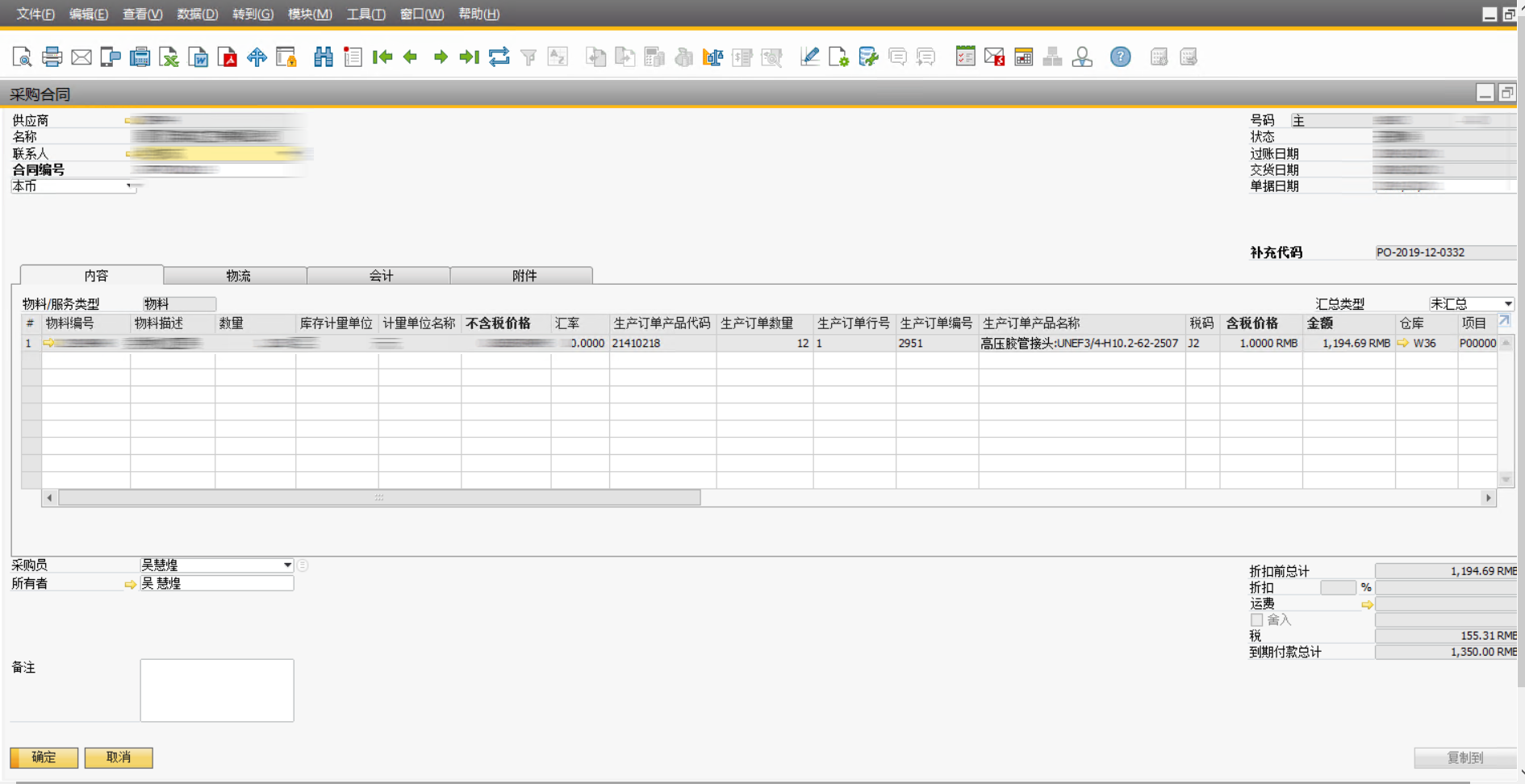Click the 取消 cancel button
The width and height of the screenshot is (1525, 784).
(x=119, y=757)
